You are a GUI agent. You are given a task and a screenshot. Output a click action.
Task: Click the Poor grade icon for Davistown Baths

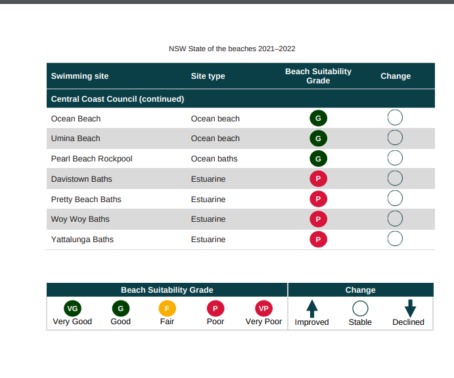[318, 179]
